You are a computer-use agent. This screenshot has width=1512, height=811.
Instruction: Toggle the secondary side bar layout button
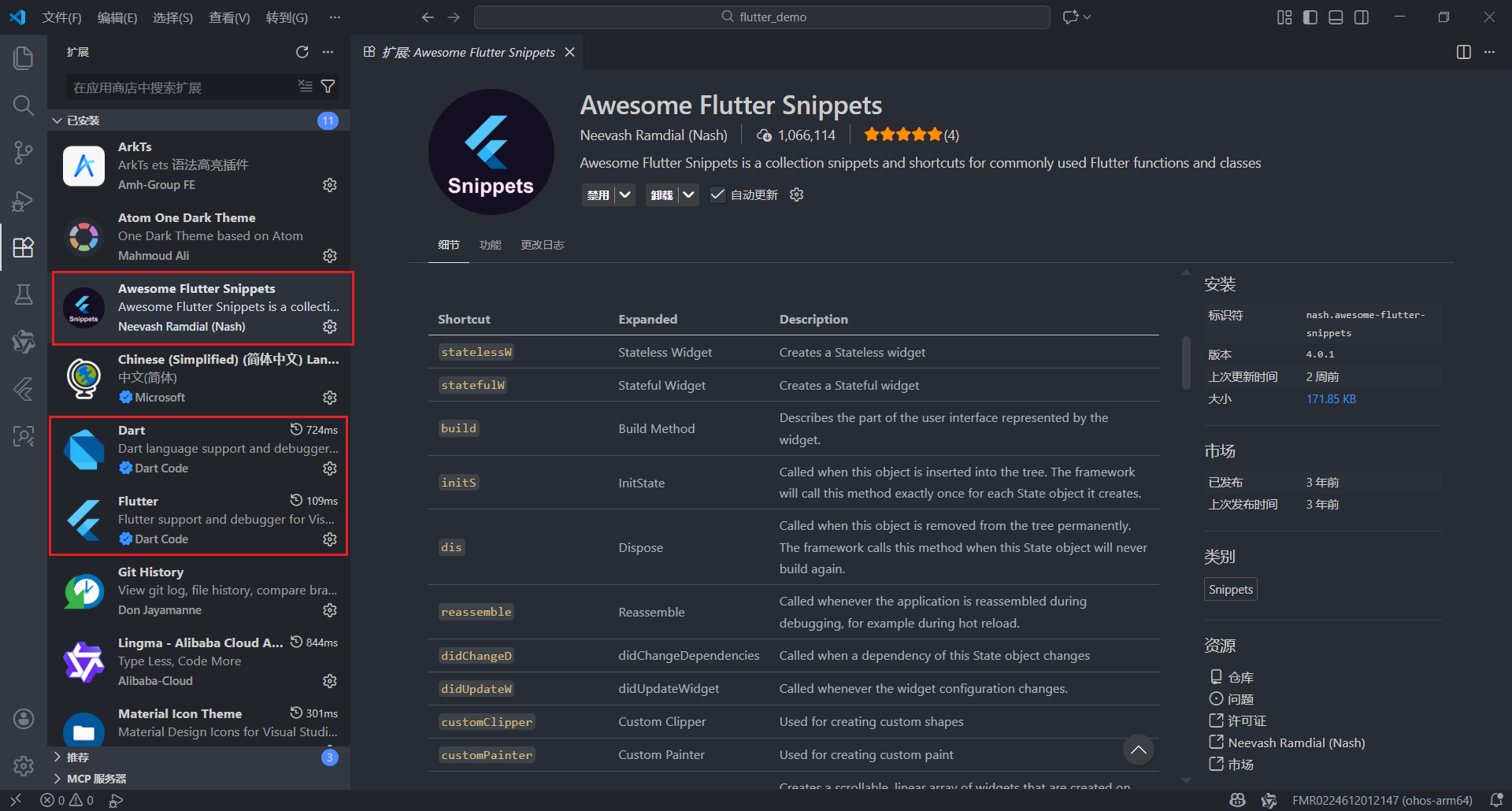(x=1362, y=17)
